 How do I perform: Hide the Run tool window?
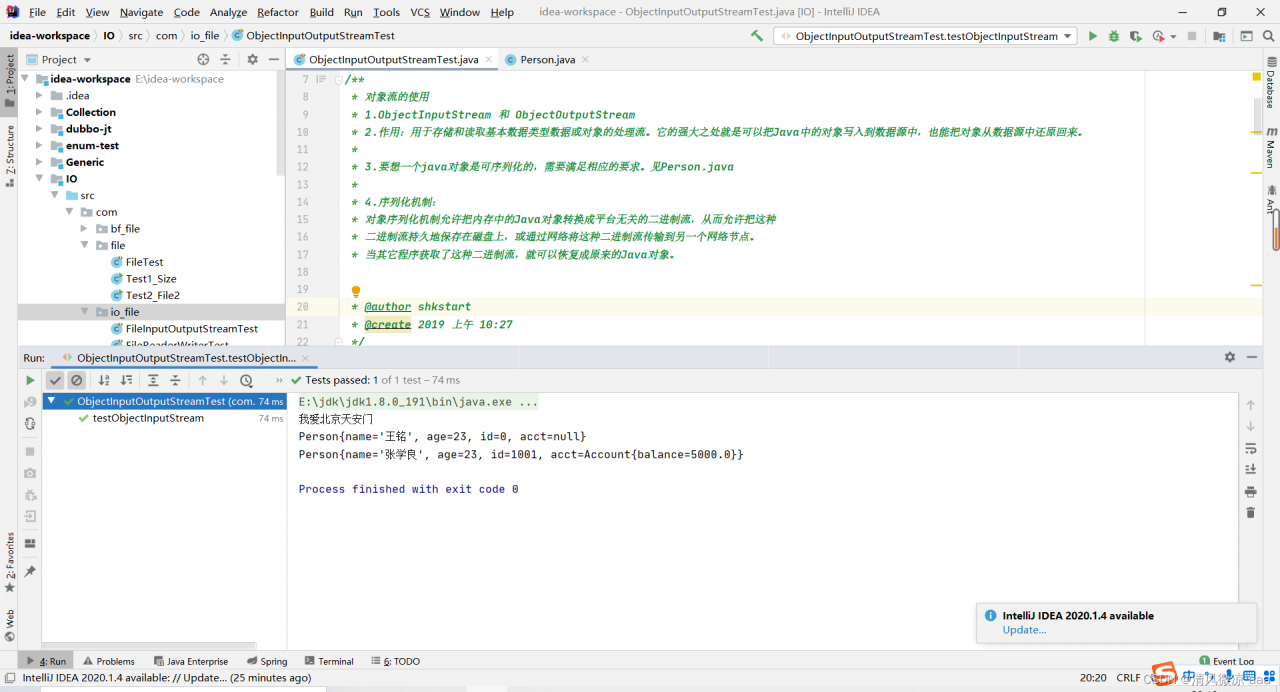tap(1252, 357)
